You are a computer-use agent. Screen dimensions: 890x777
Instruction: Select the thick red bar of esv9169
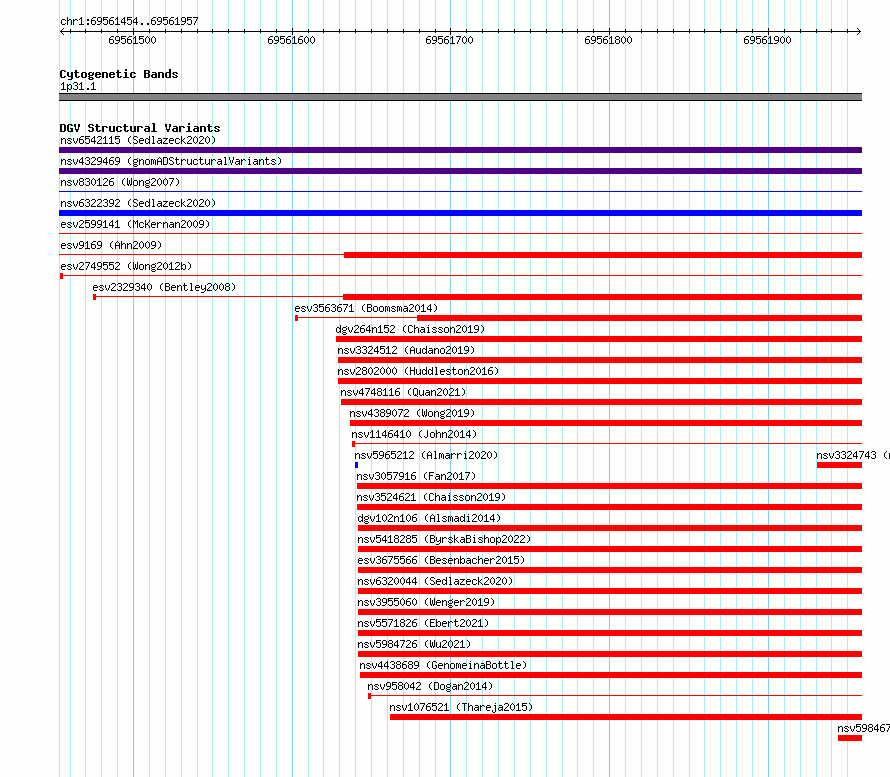click(x=603, y=255)
